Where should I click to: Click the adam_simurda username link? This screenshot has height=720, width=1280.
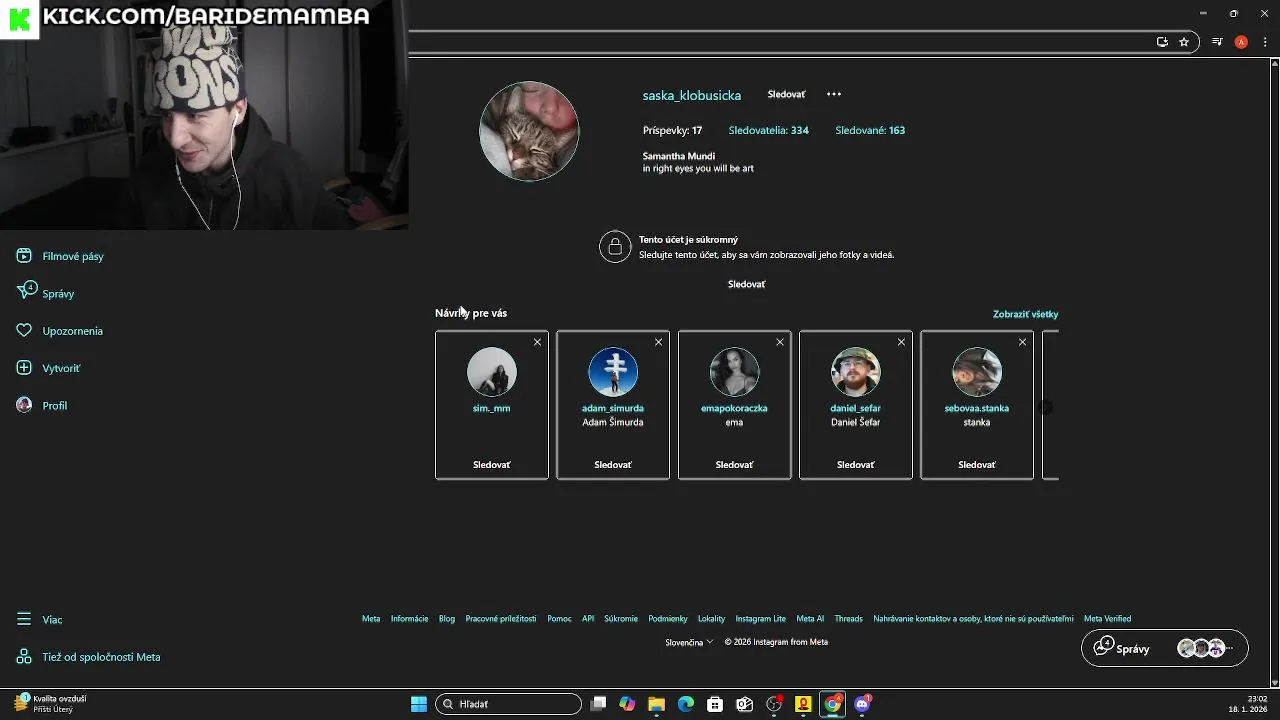613,408
